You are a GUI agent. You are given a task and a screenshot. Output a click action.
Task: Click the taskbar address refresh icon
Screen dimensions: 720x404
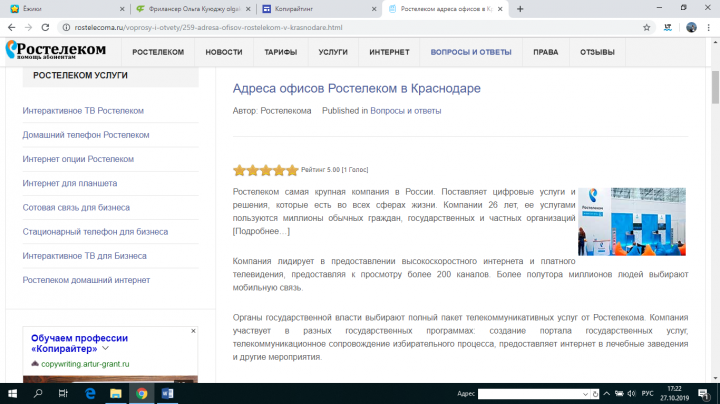click(595, 394)
